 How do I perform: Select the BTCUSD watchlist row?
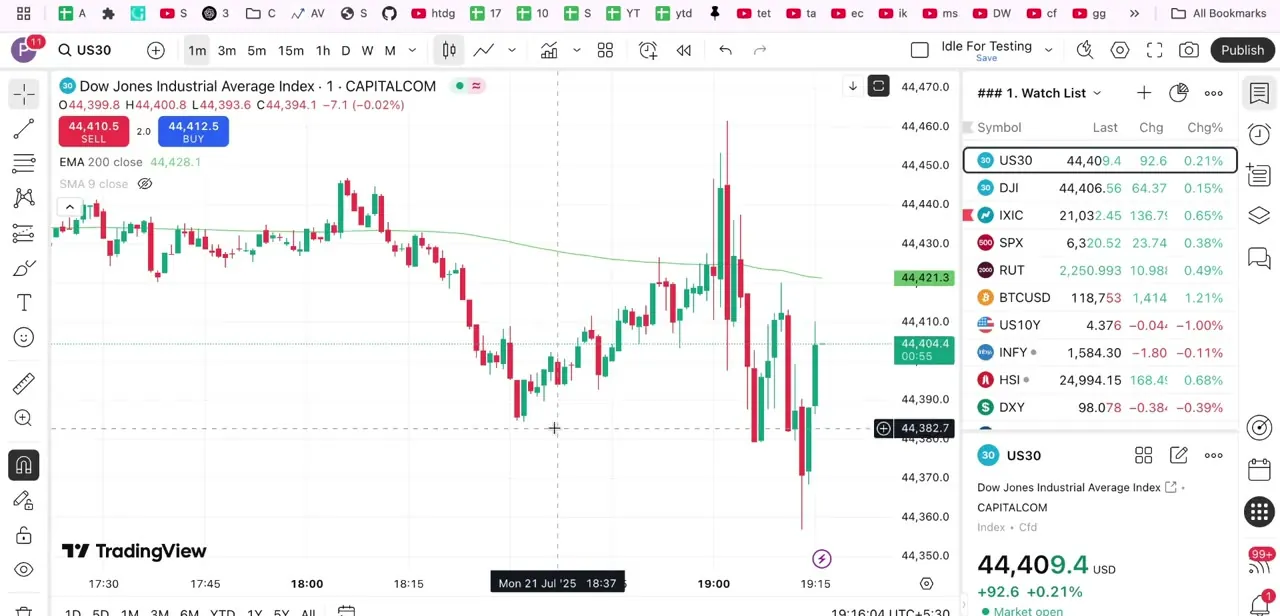point(1100,298)
